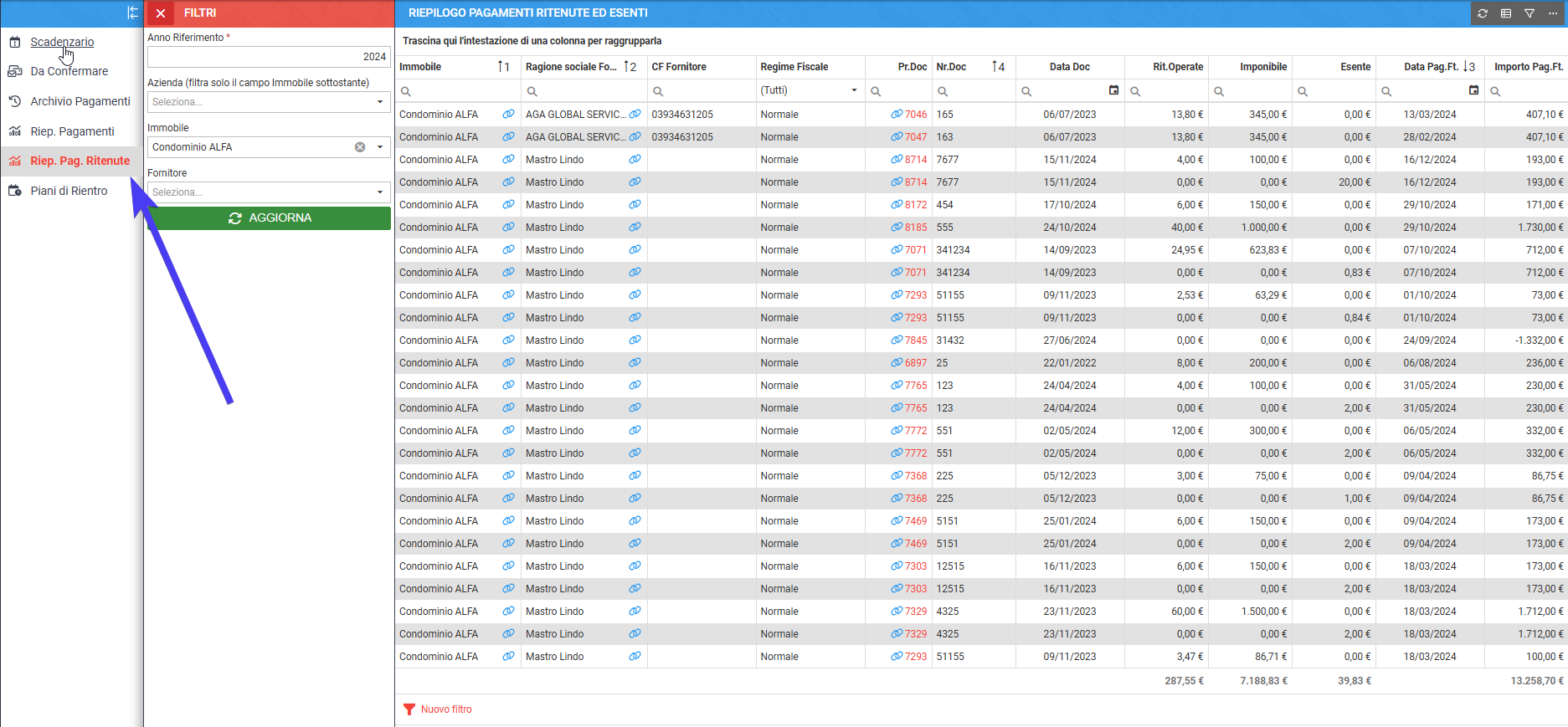Click the funnel filter icon in toolbar
This screenshot has height=727, width=1568.
tap(1529, 13)
